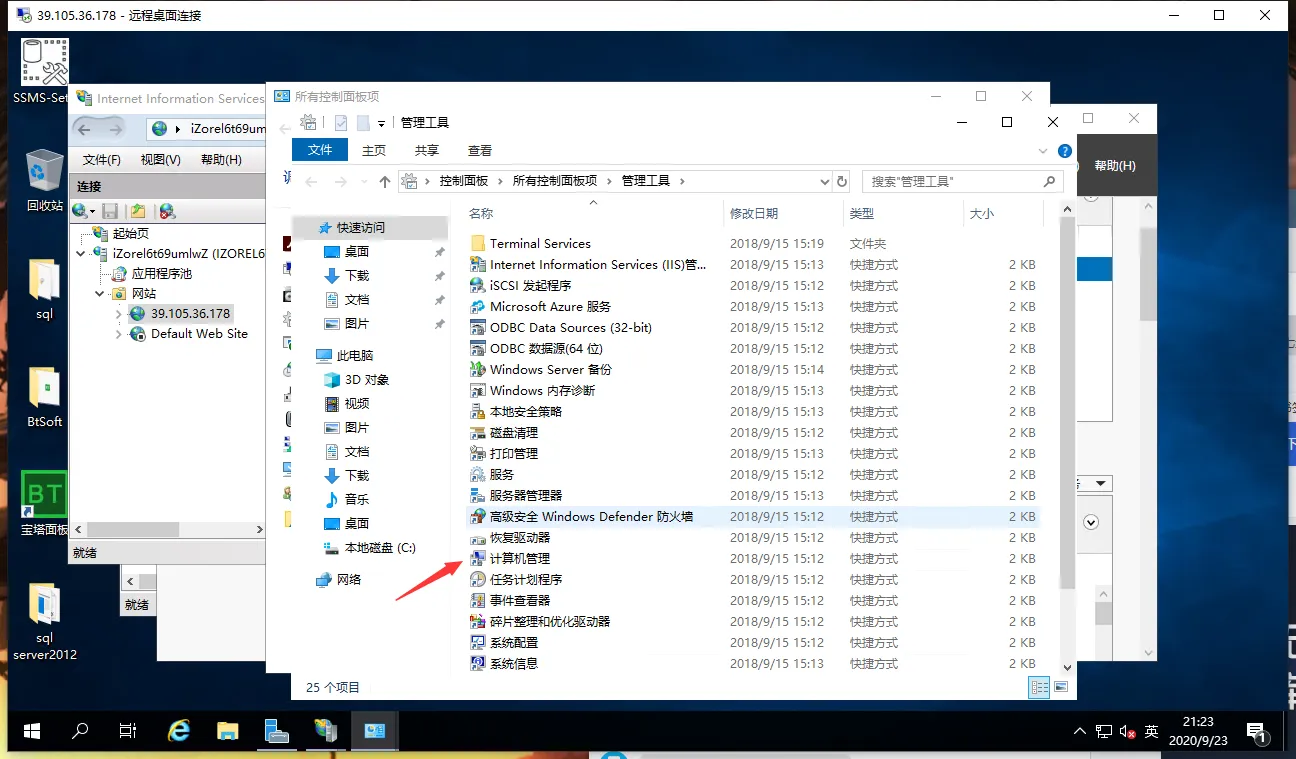Open the sql server2012 desktop folder
This screenshot has width=1296, height=759.
pyautogui.click(x=44, y=622)
